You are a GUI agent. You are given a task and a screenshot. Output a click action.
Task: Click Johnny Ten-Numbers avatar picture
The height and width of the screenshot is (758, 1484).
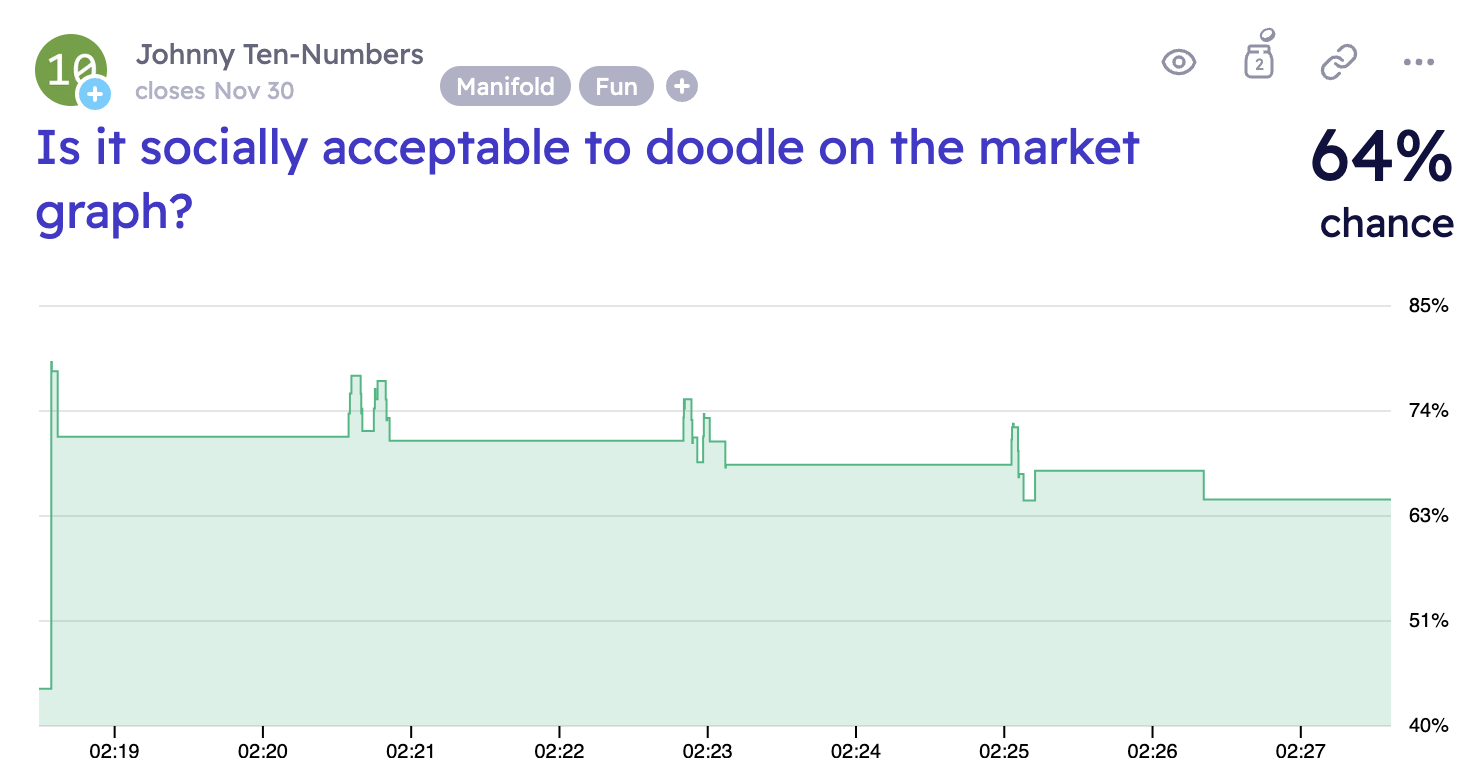[70, 69]
